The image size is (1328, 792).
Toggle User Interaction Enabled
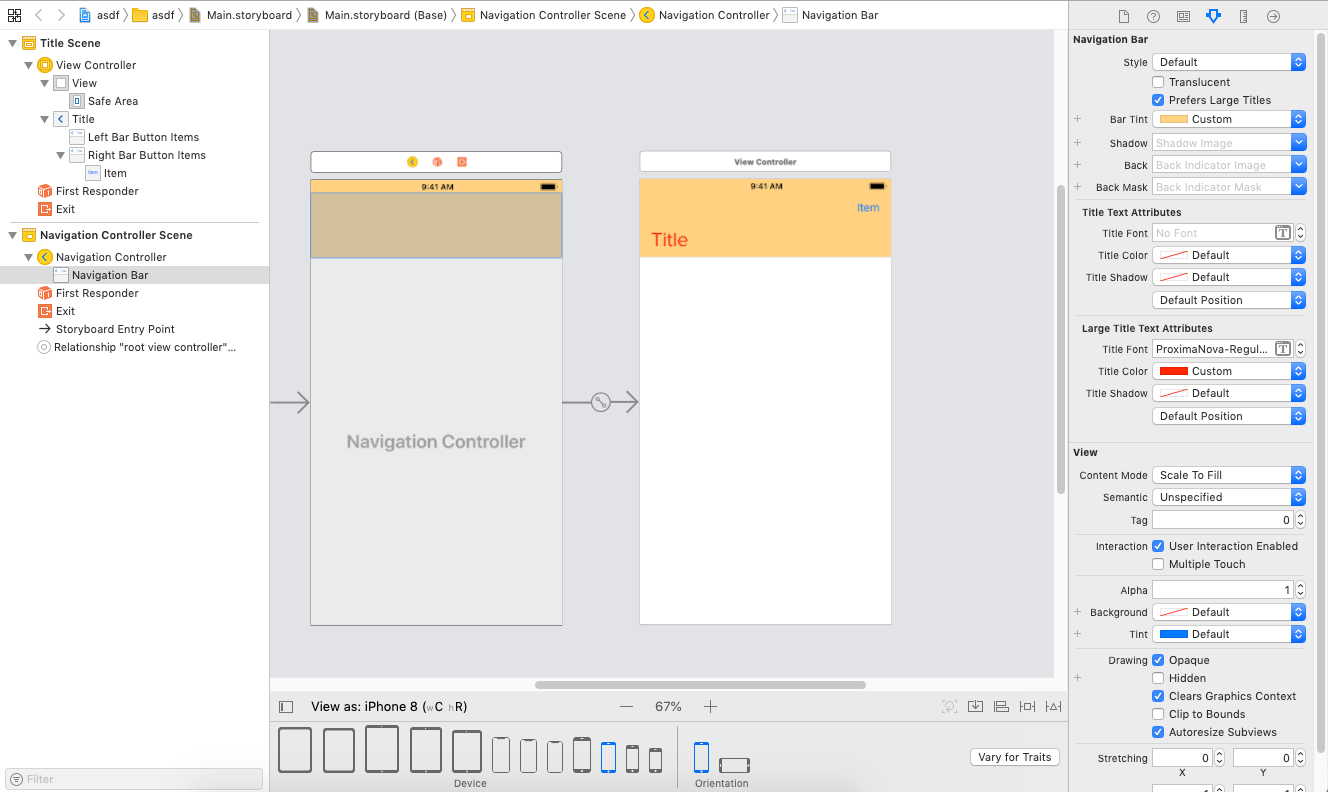point(1158,546)
